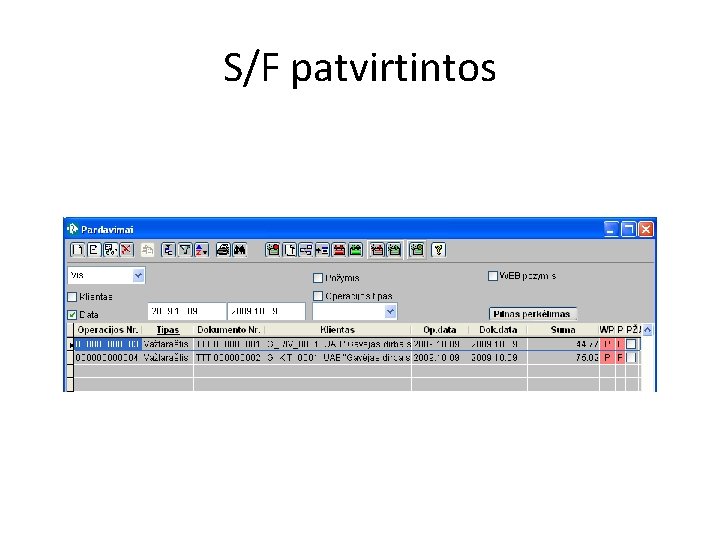This screenshot has height=540, width=720.
Task: Click the binoculars search icon
Action: click(240, 250)
